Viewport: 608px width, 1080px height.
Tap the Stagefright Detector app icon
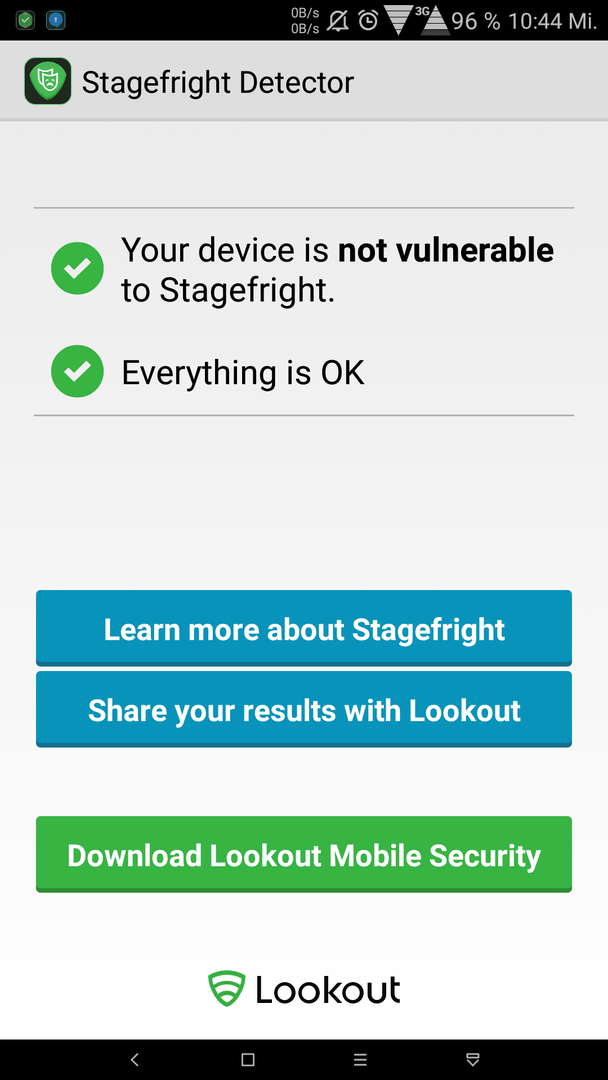tap(48, 81)
